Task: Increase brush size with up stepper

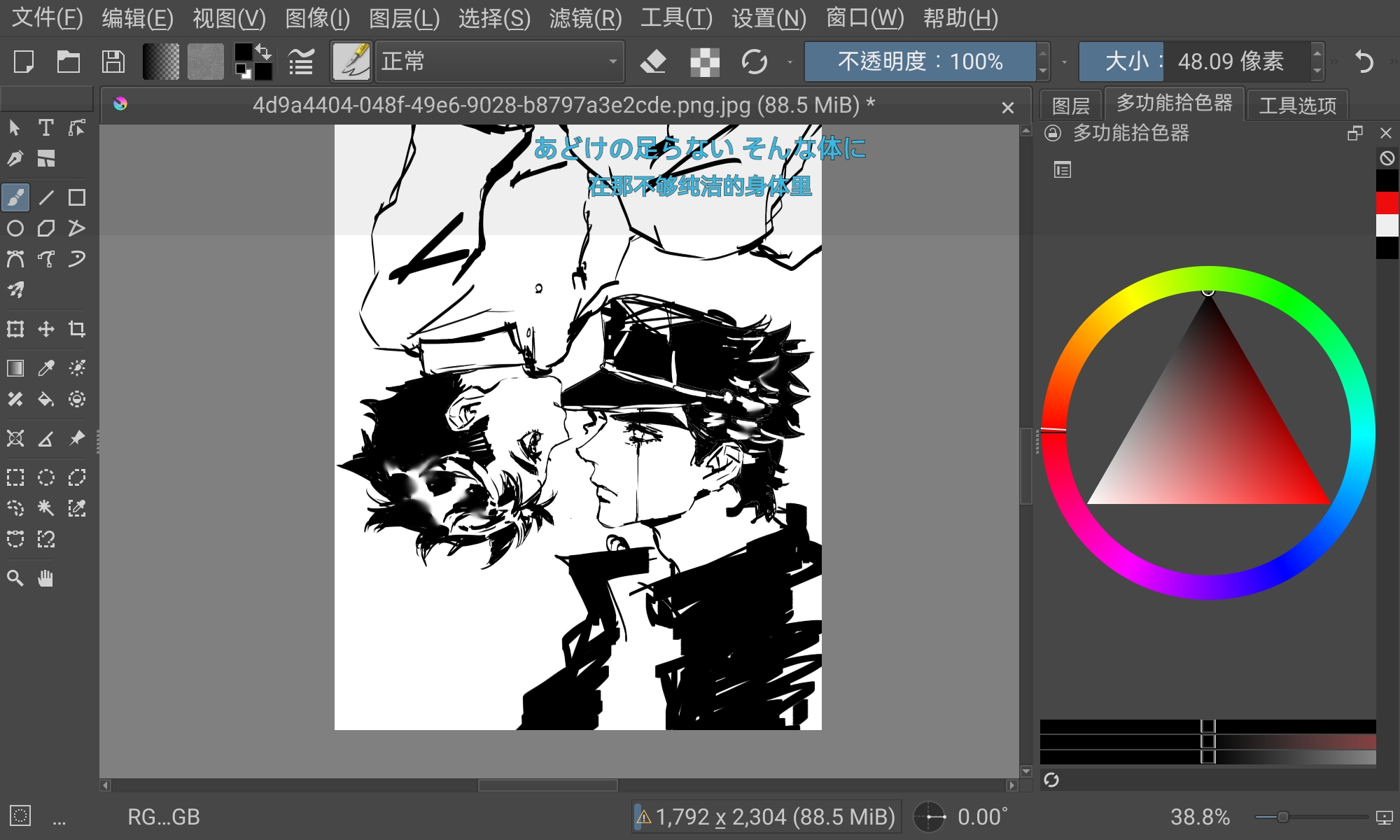Action: (x=1317, y=52)
